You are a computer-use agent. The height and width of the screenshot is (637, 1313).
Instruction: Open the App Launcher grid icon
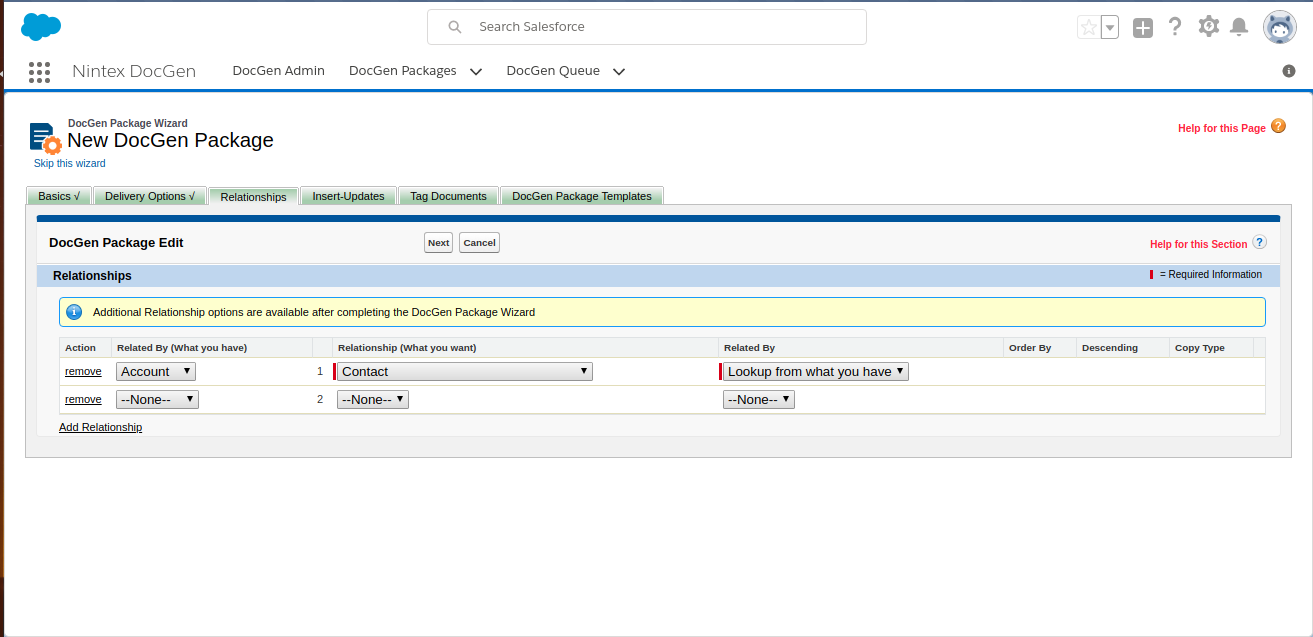point(39,71)
